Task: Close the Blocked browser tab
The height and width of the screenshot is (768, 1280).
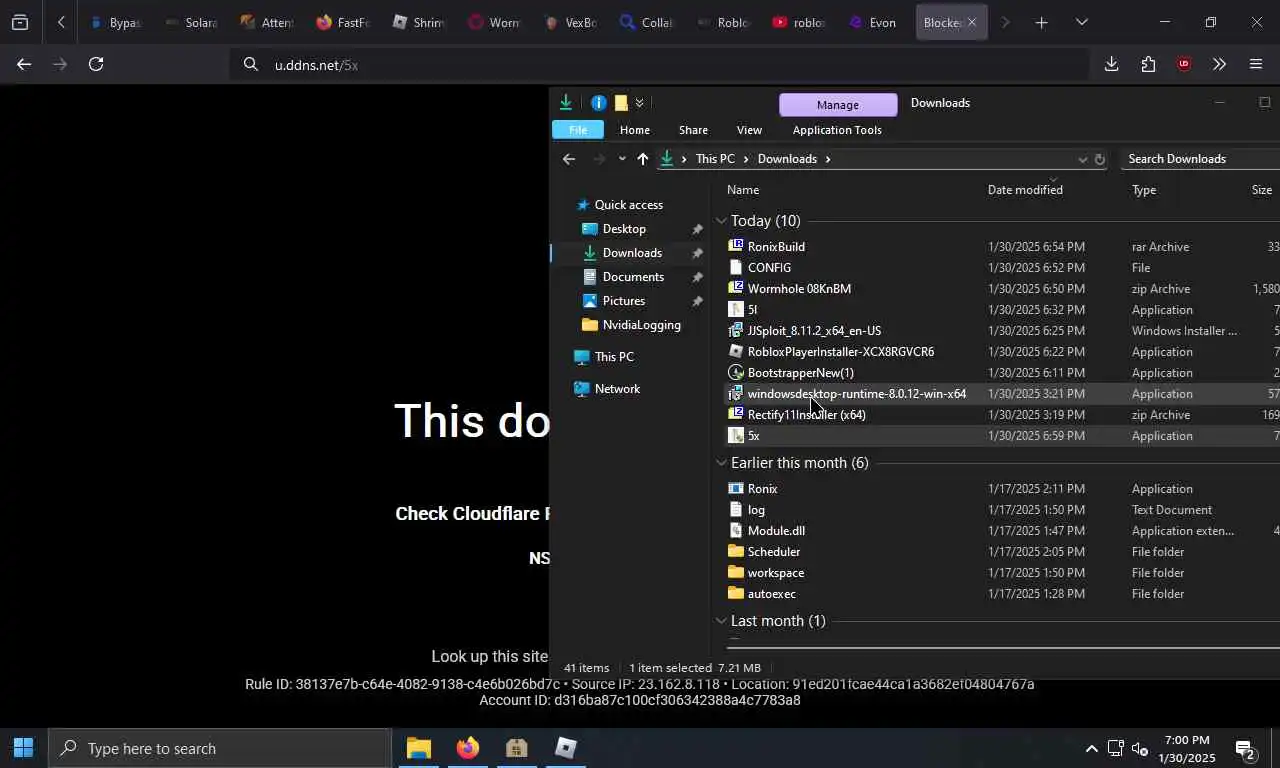Action: 971,22
